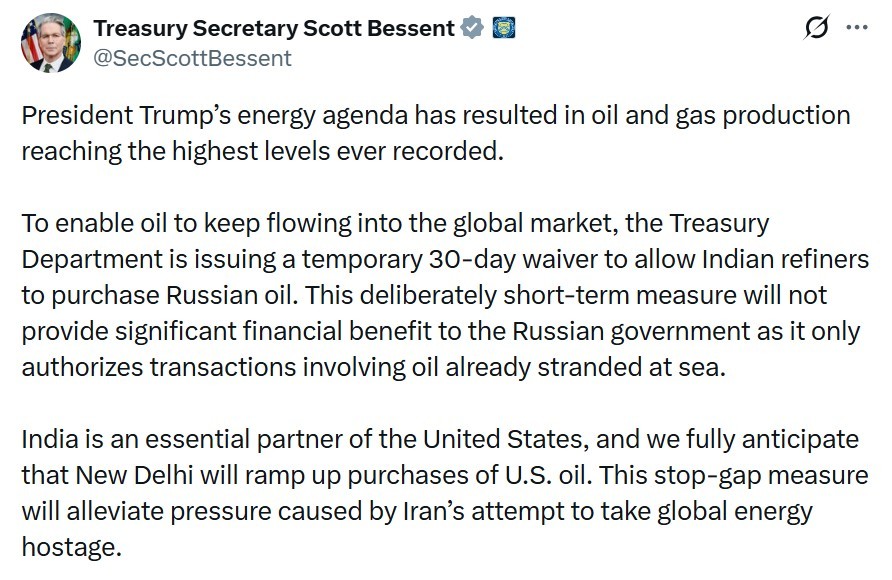This screenshot has width=892, height=580.
Task: Click the Treasury Department affiliation badge
Action: coord(502,28)
